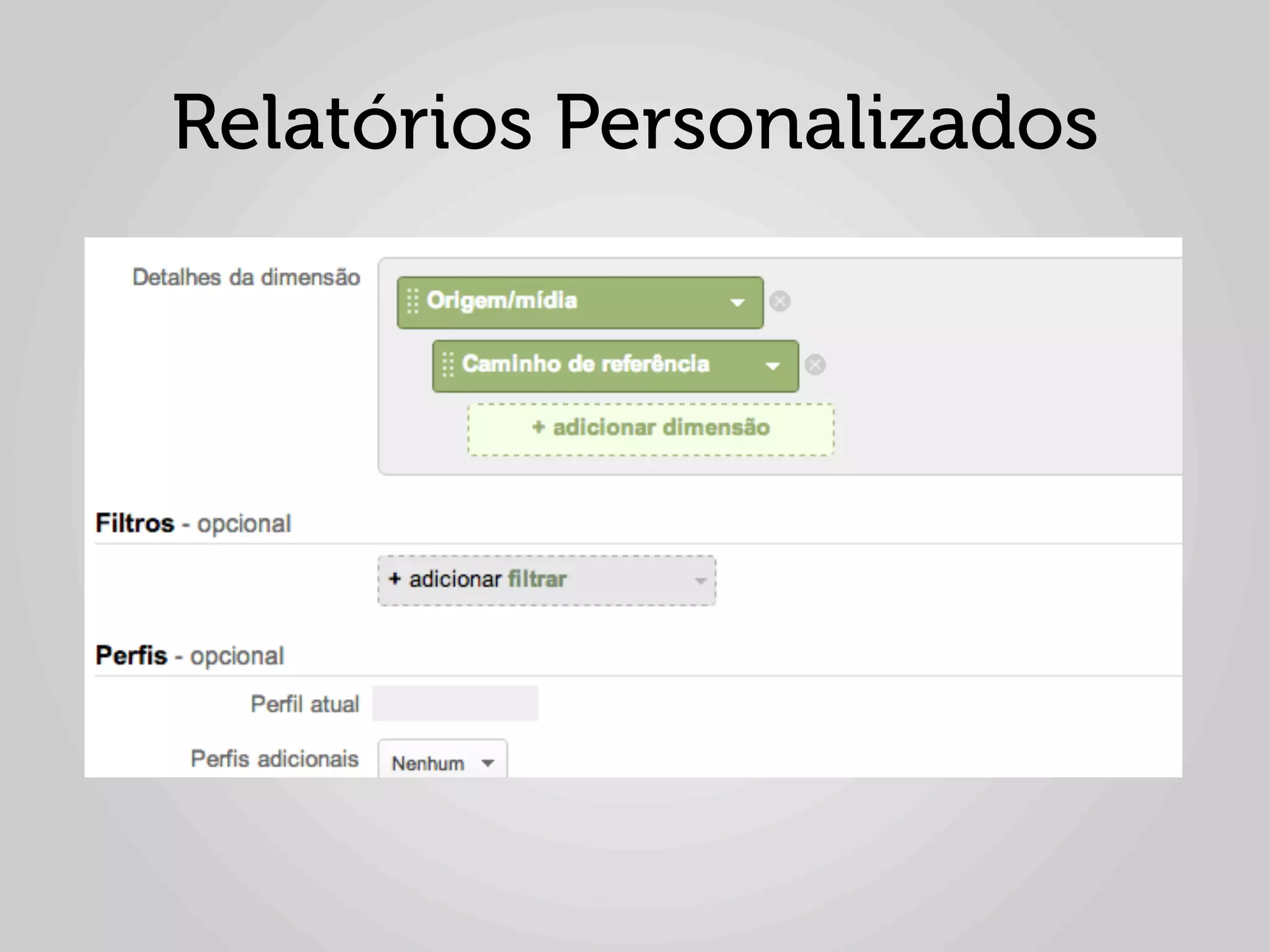Open the Nenhum perfis adicionais dropdown

443,759
